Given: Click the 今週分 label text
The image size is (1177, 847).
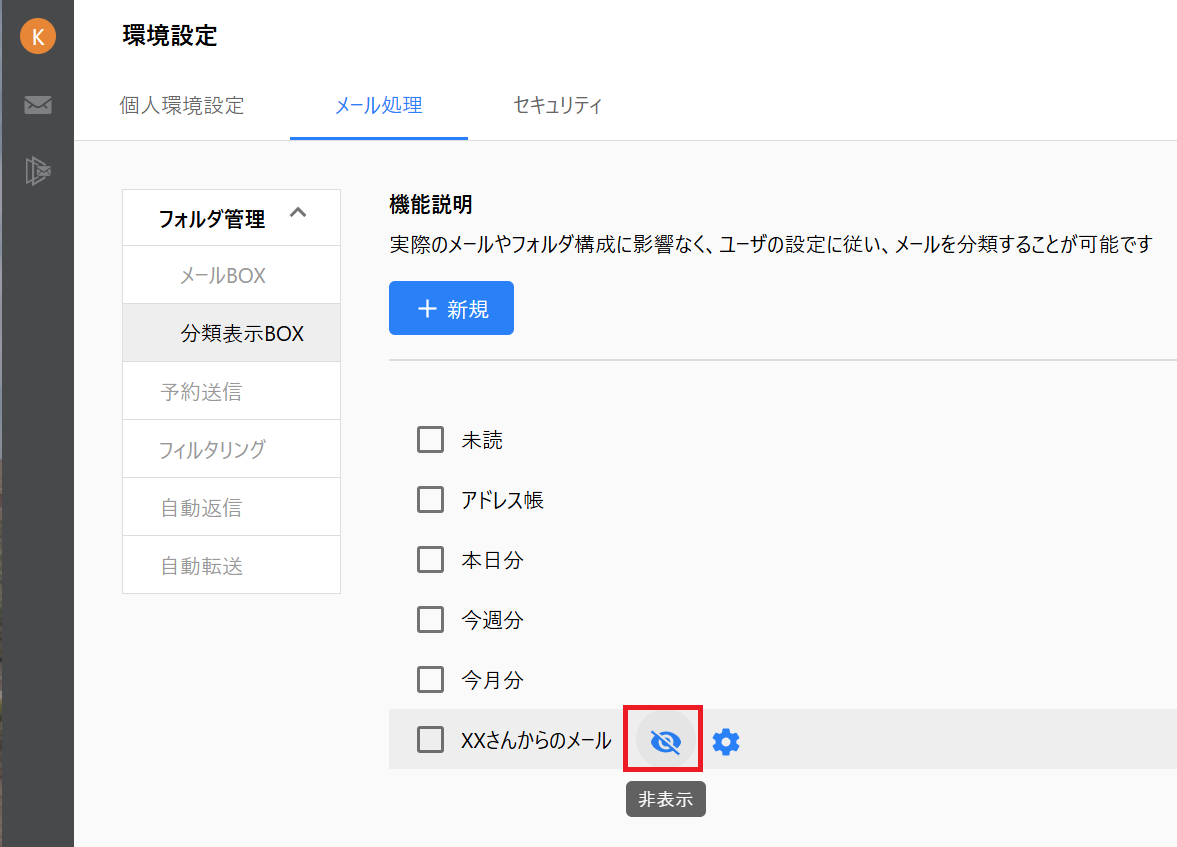Looking at the screenshot, I should (492, 620).
